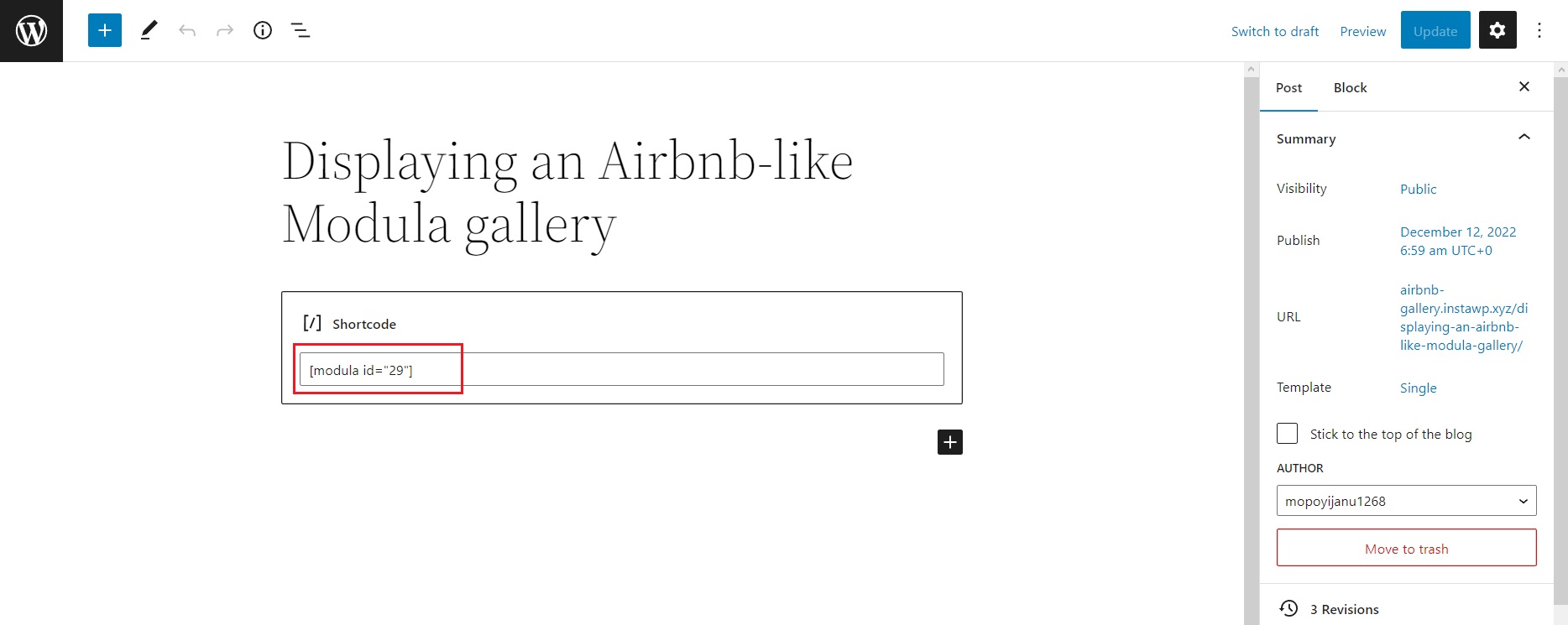Open the Author dropdown

(x=1406, y=501)
